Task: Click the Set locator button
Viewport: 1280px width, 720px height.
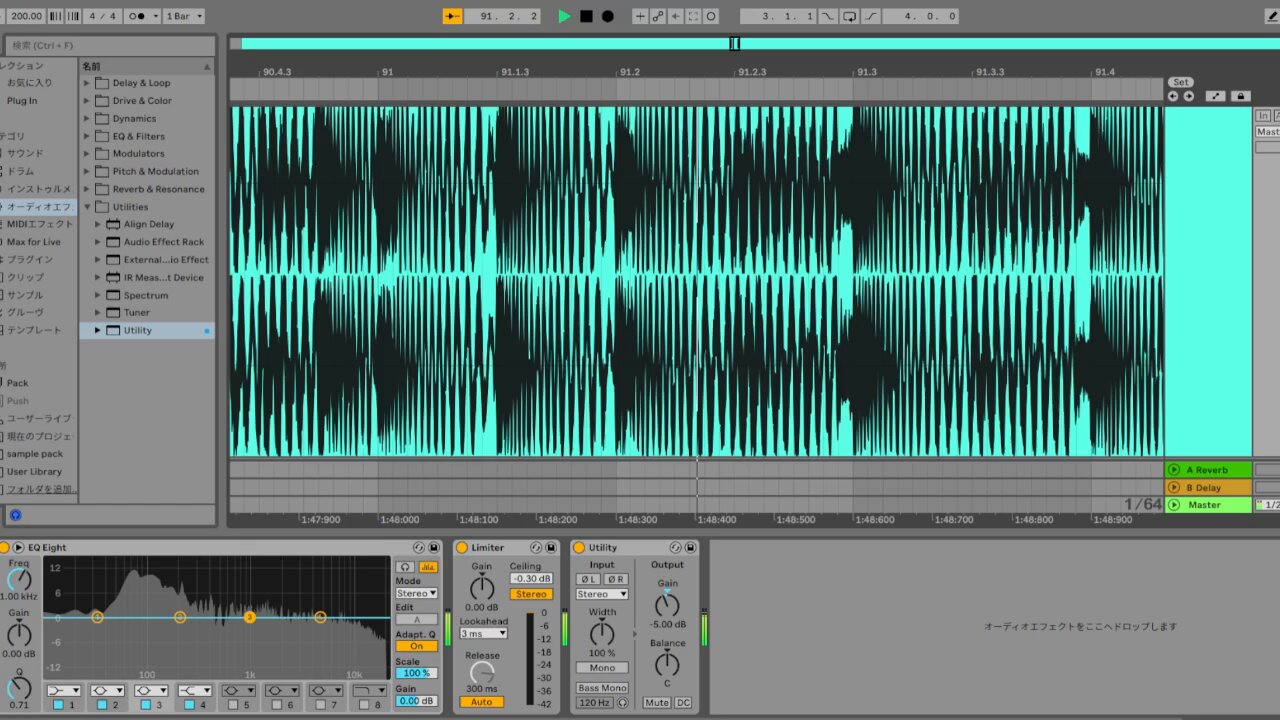Action: point(1181,82)
